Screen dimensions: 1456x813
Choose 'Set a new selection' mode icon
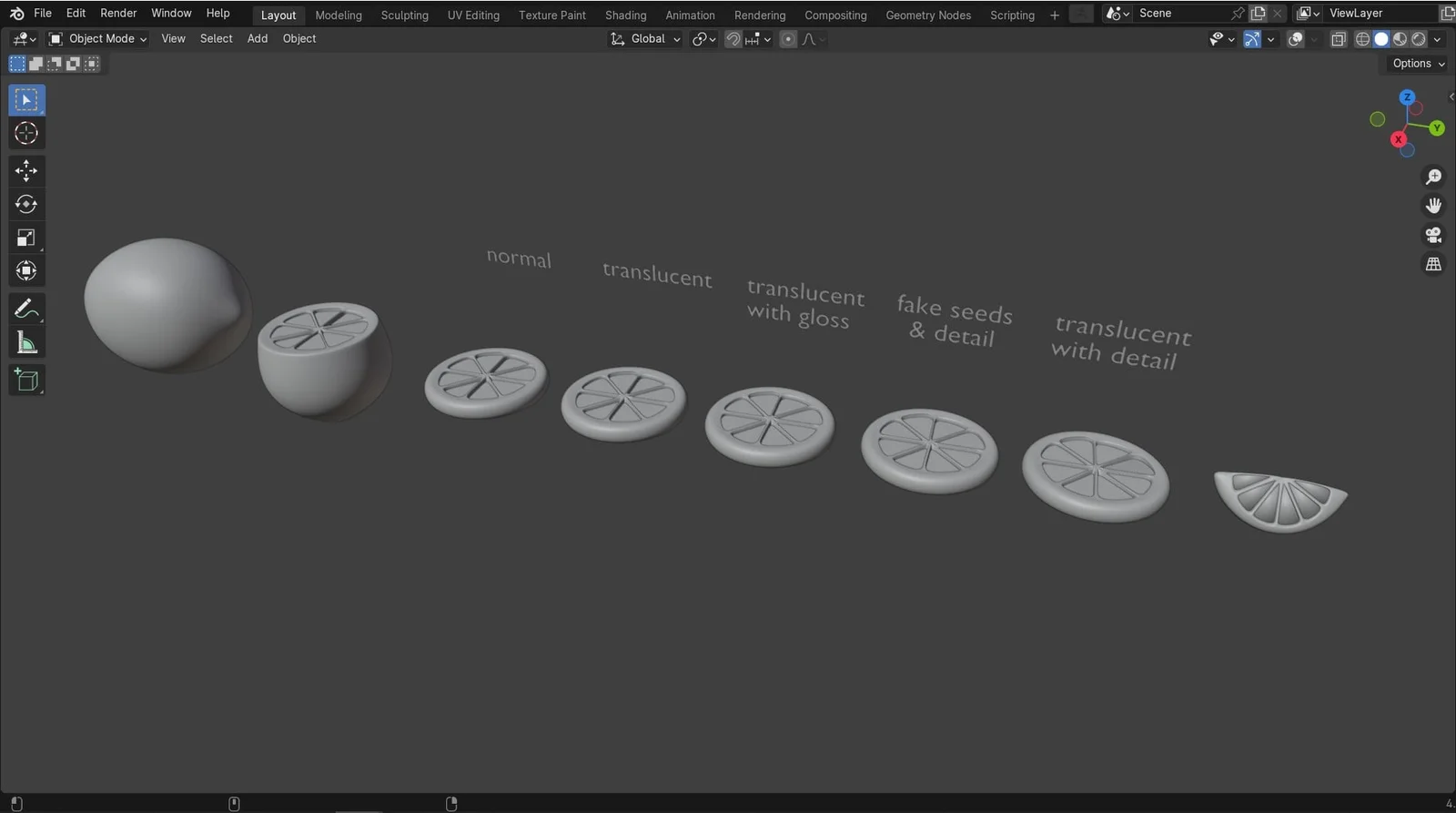tap(17, 64)
